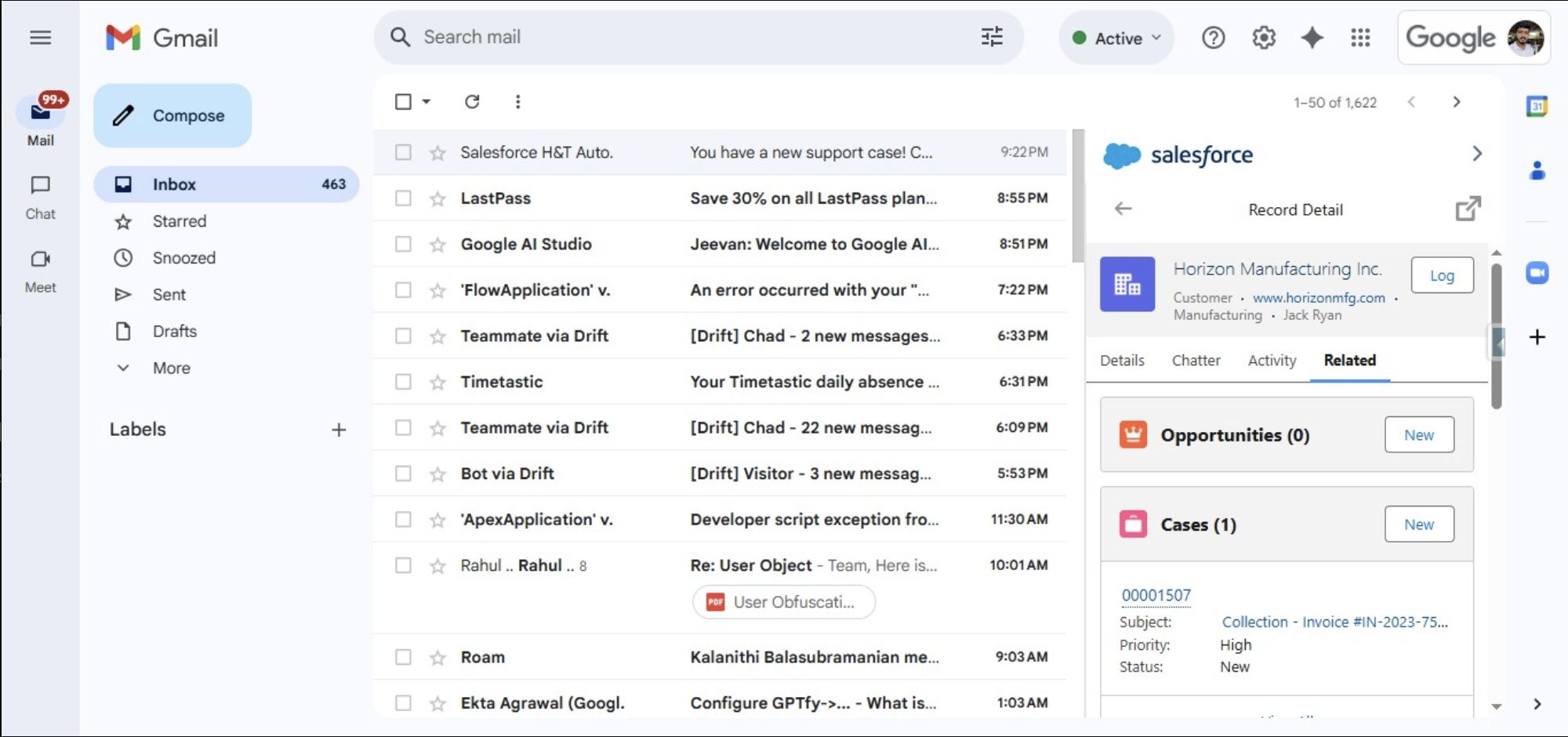1568x737 pixels.
Task: Open the main menu hamburger icon
Action: pyautogui.click(x=40, y=38)
